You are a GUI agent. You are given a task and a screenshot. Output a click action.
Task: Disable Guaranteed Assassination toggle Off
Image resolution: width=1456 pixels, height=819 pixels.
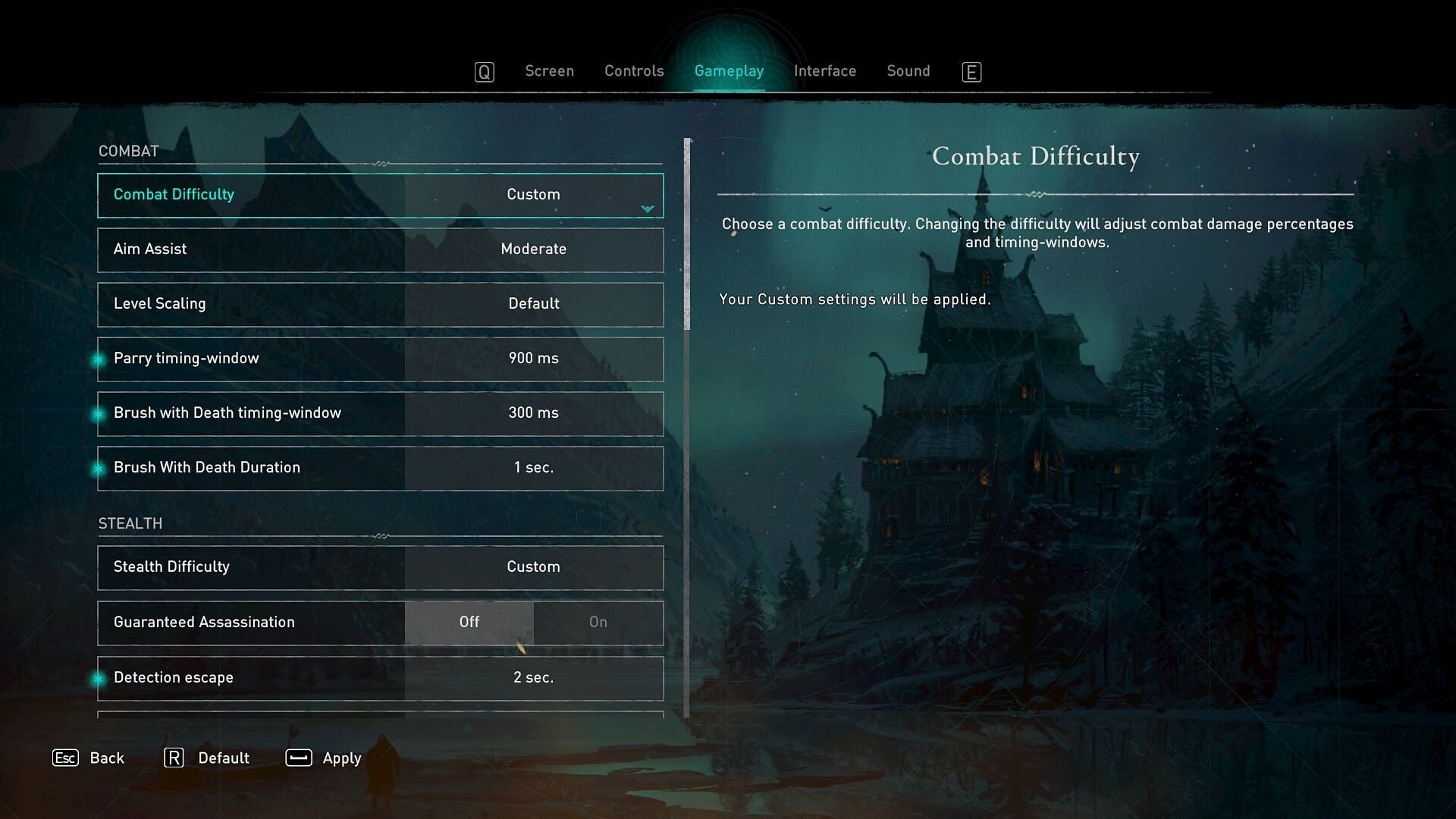468,622
